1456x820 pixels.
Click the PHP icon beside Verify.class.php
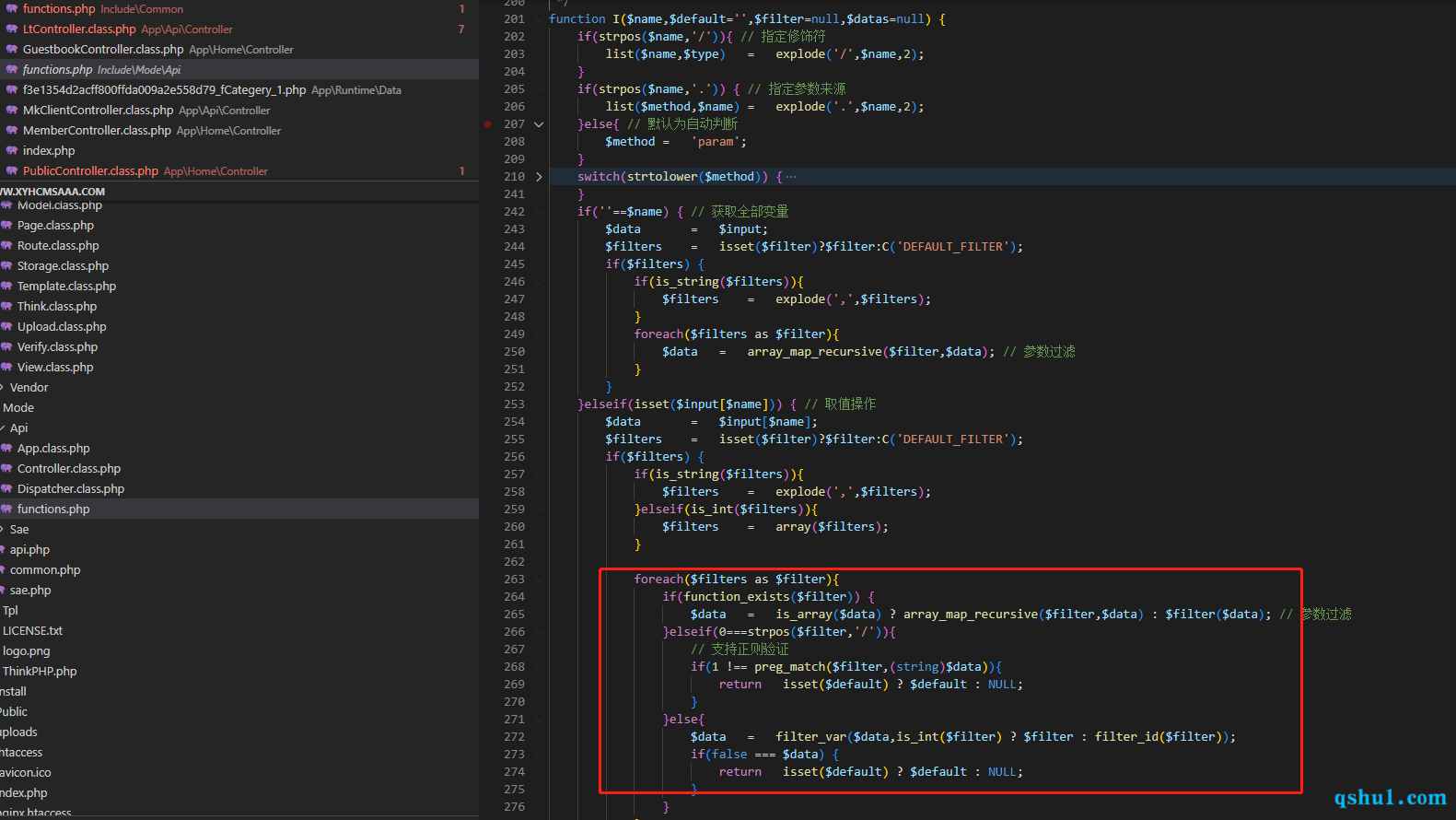[x=6, y=346]
